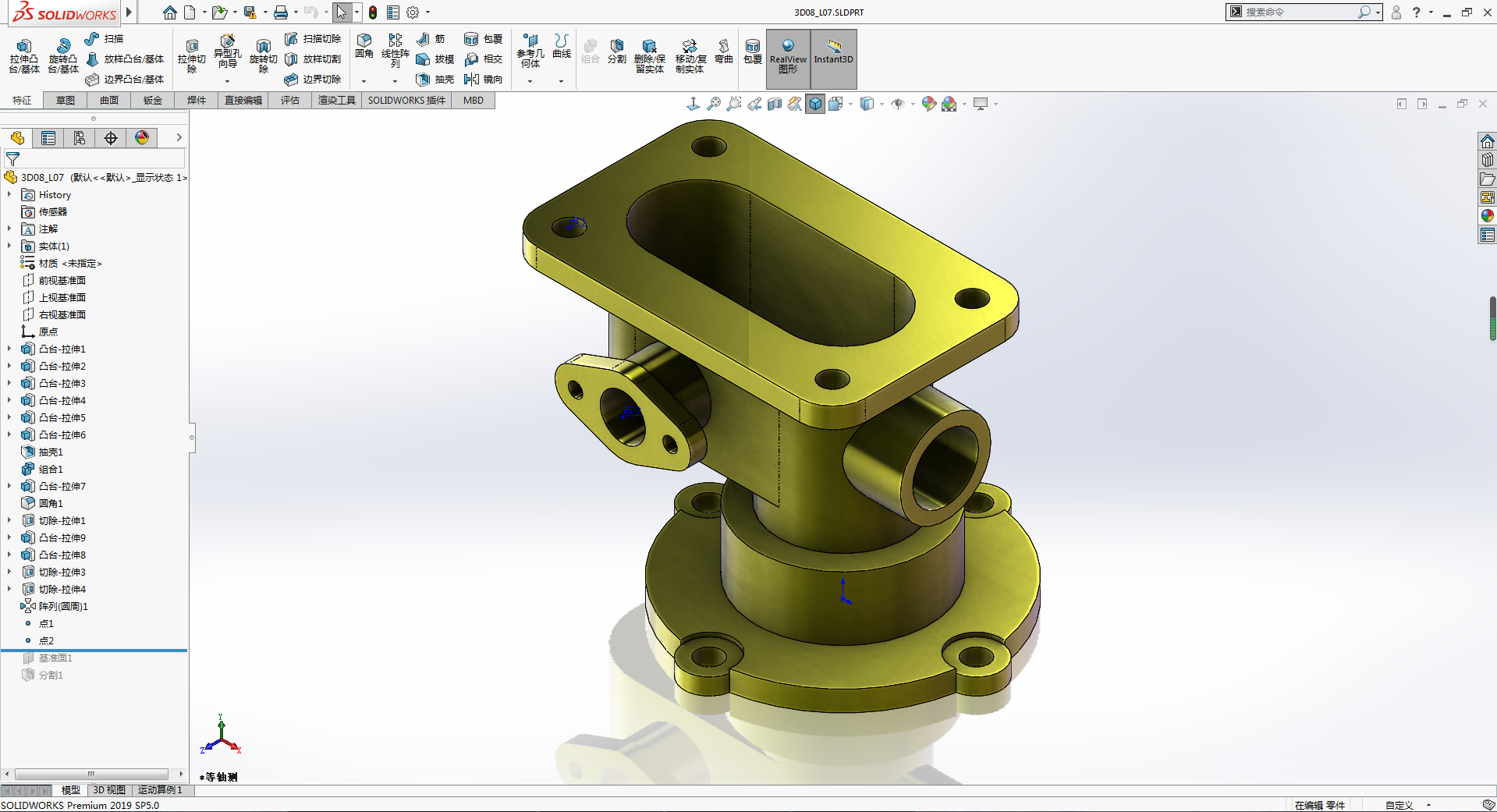The height and width of the screenshot is (812, 1497).
Task: Choose the 放样切割 lofted cut tool
Action: [x=313, y=59]
